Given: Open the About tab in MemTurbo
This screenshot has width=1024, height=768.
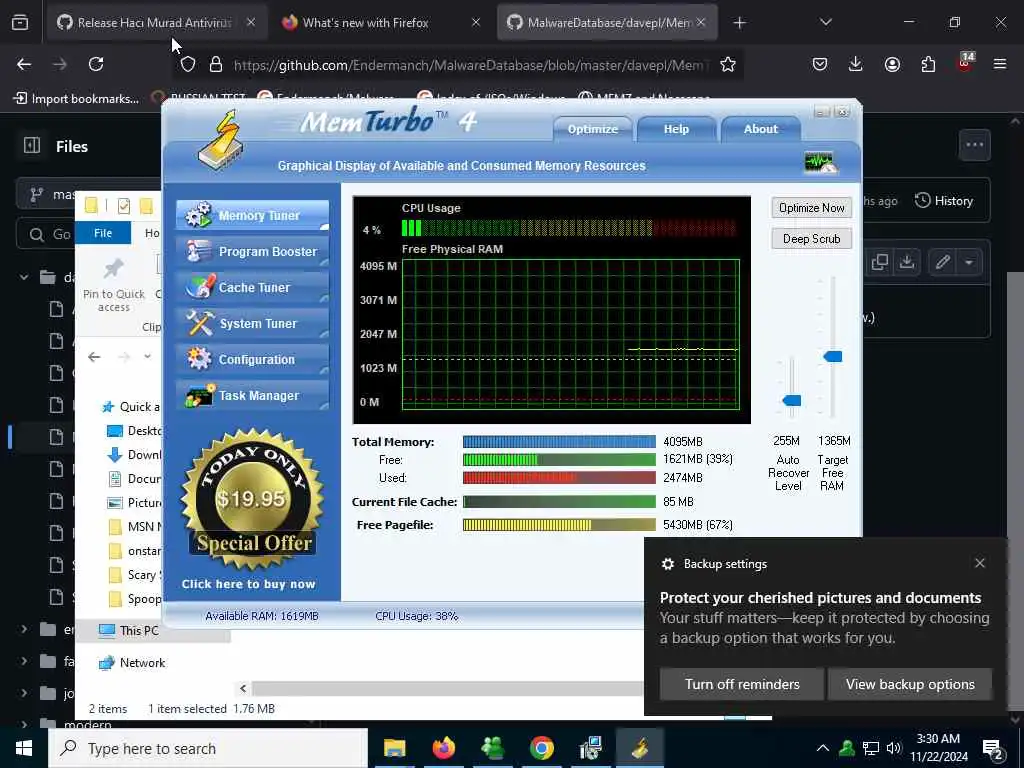Looking at the screenshot, I should tap(760, 129).
